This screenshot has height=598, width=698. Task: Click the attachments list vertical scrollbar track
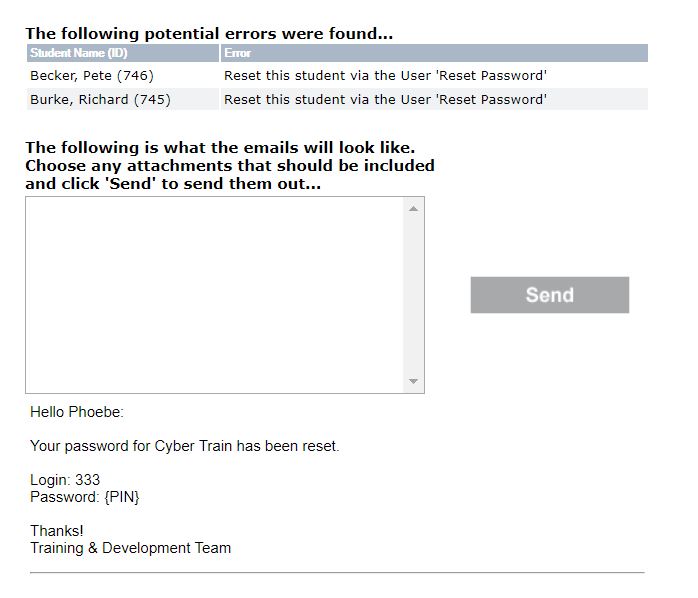[414, 295]
